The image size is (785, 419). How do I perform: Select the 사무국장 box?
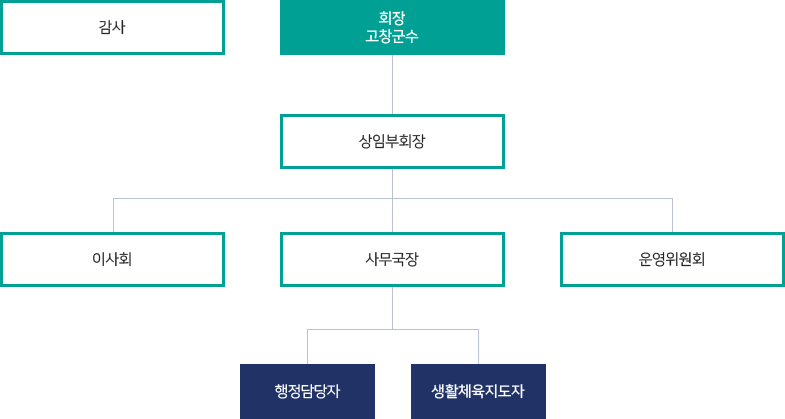pos(392,259)
